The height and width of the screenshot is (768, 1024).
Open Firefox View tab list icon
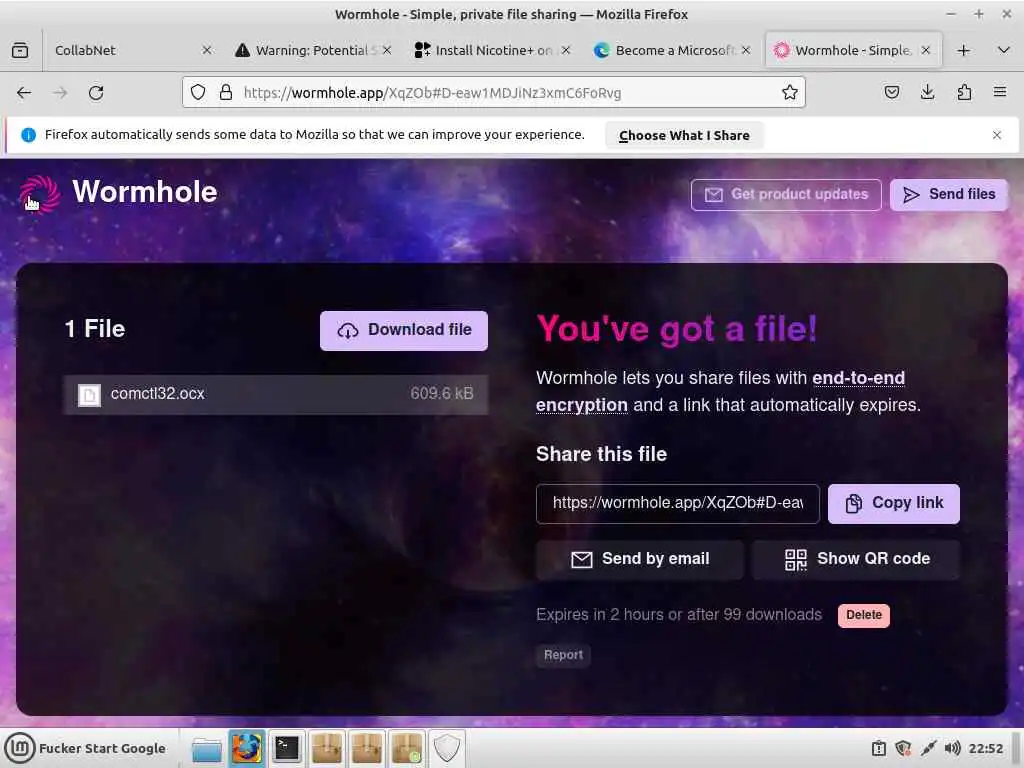point(20,50)
